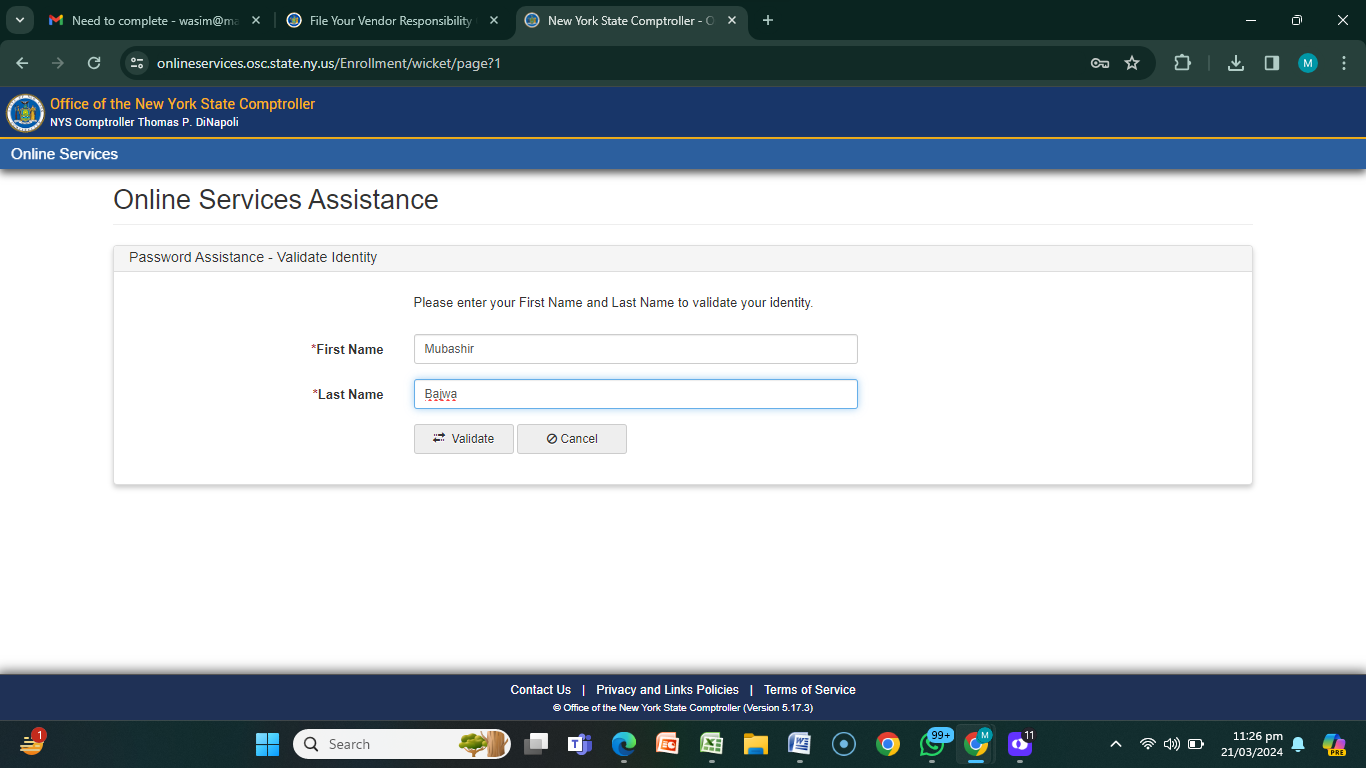The width and height of the screenshot is (1366, 768).
Task: Toggle the browser side panel
Action: 1271,63
